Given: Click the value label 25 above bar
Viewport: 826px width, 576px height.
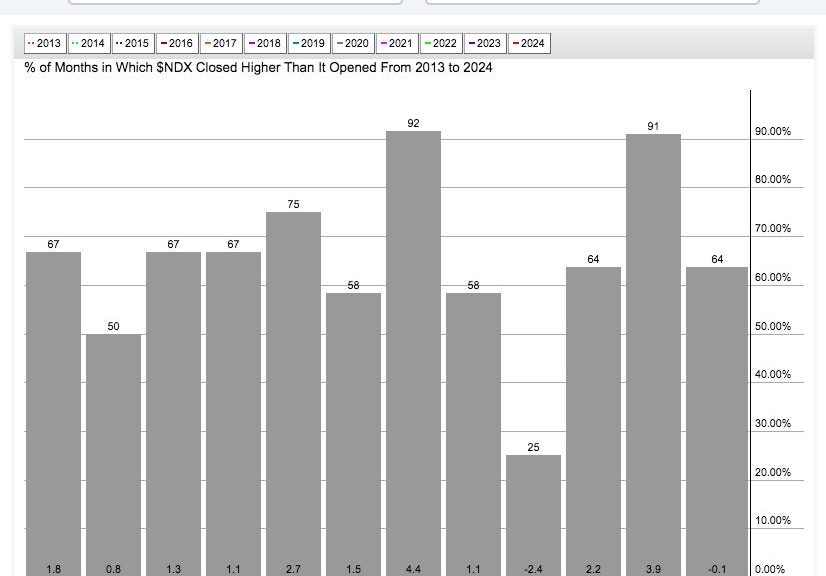Looking at the screenshot, I should tap(533, 447).
